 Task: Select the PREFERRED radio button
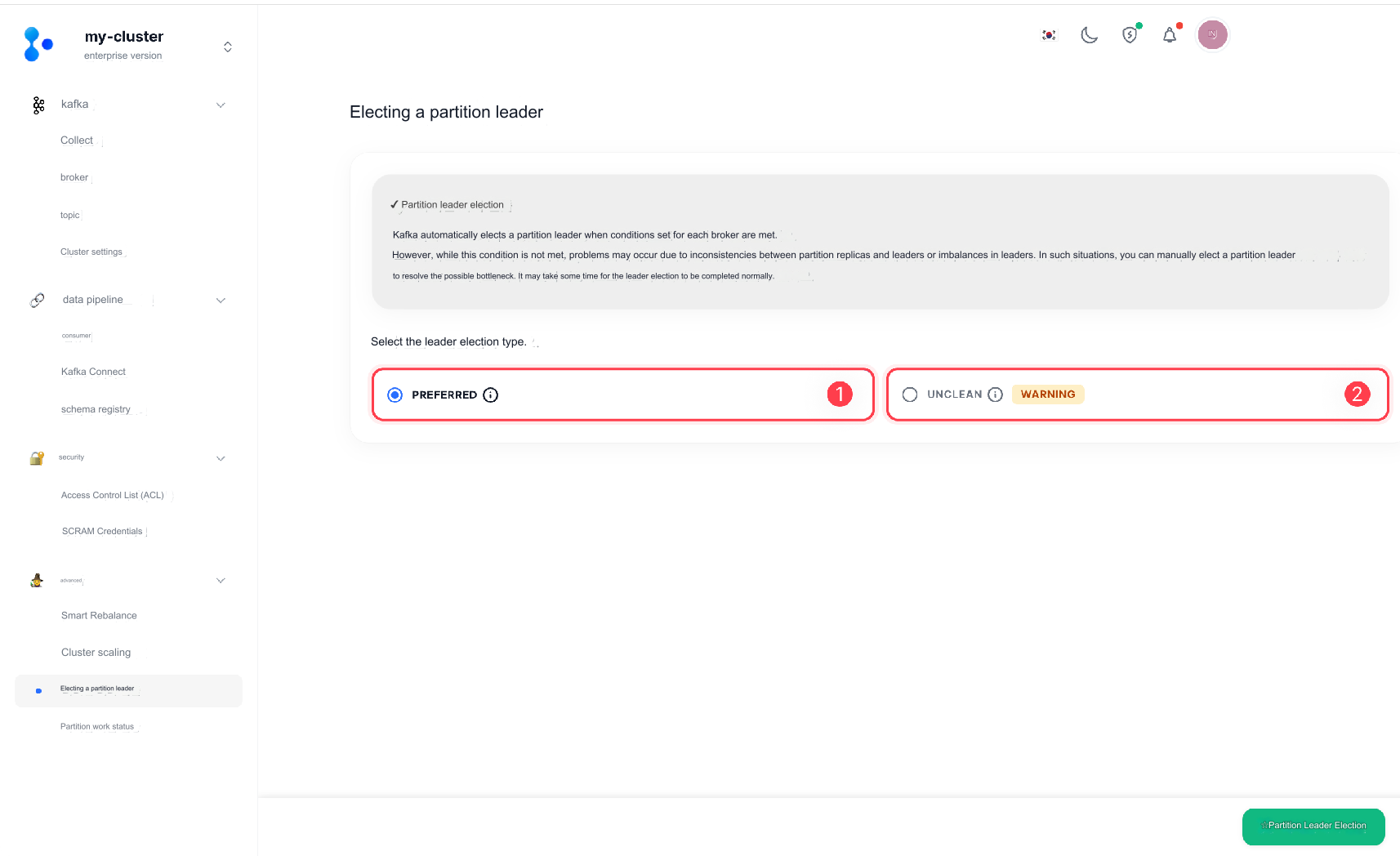click(x=395, y=395)
